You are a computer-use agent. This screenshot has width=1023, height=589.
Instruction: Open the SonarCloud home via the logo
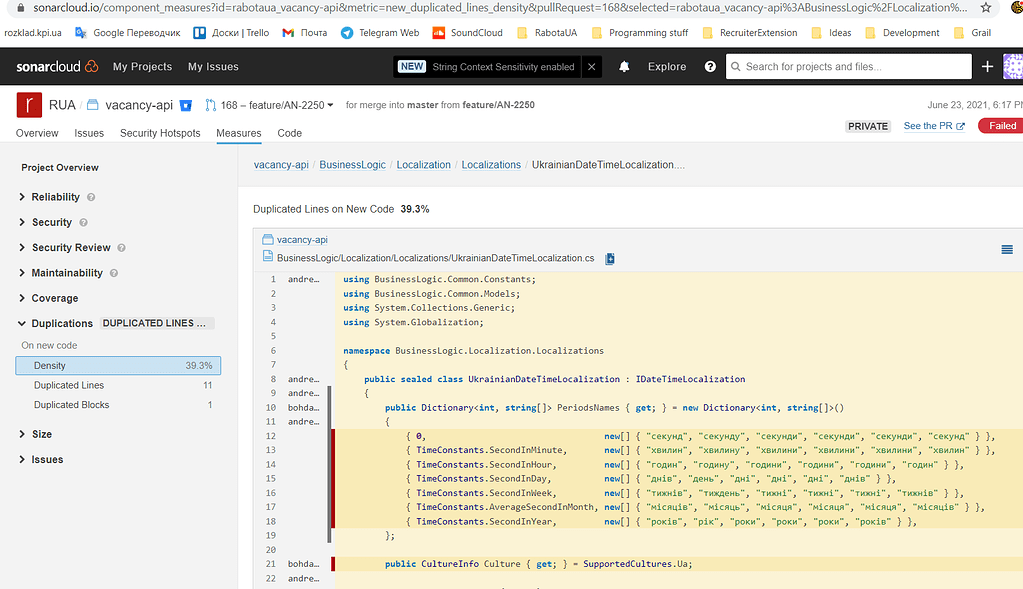tap(55, 66)
